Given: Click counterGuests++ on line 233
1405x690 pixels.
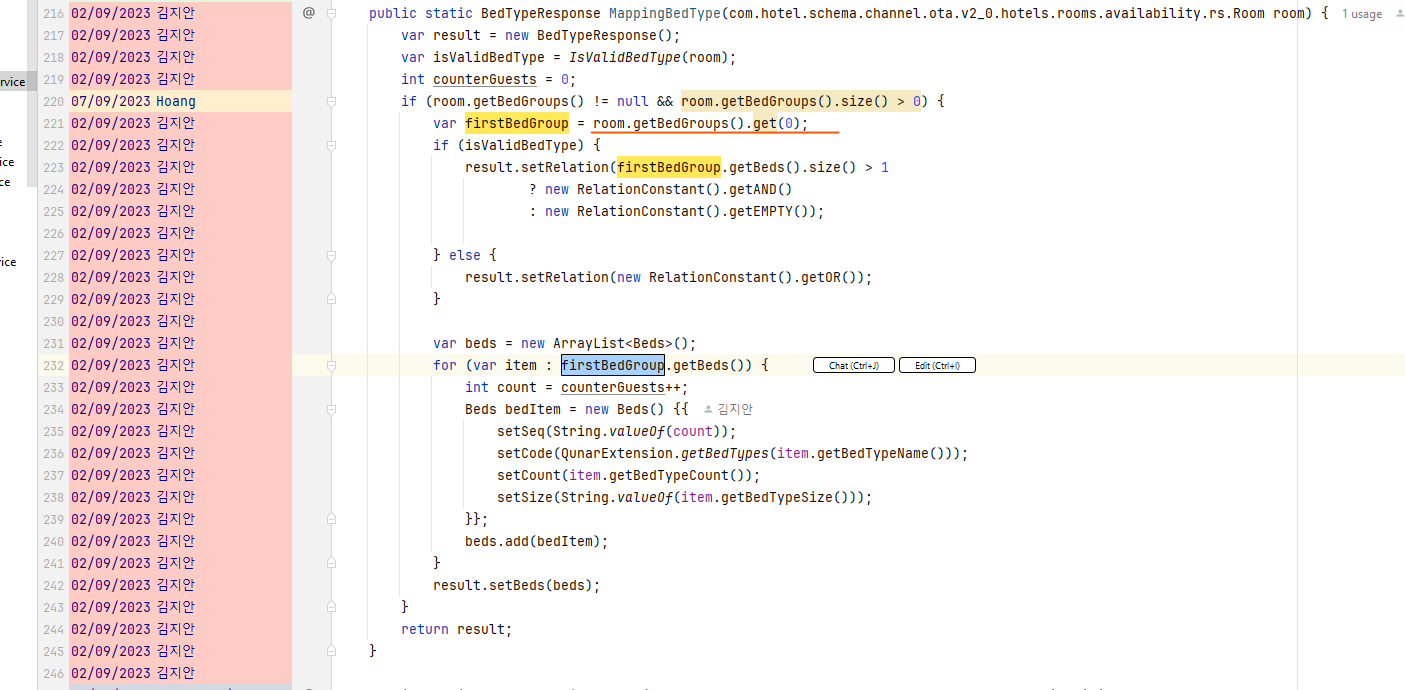Looking at the screenshot, I should pyautogui.click(x=621, y=387).
